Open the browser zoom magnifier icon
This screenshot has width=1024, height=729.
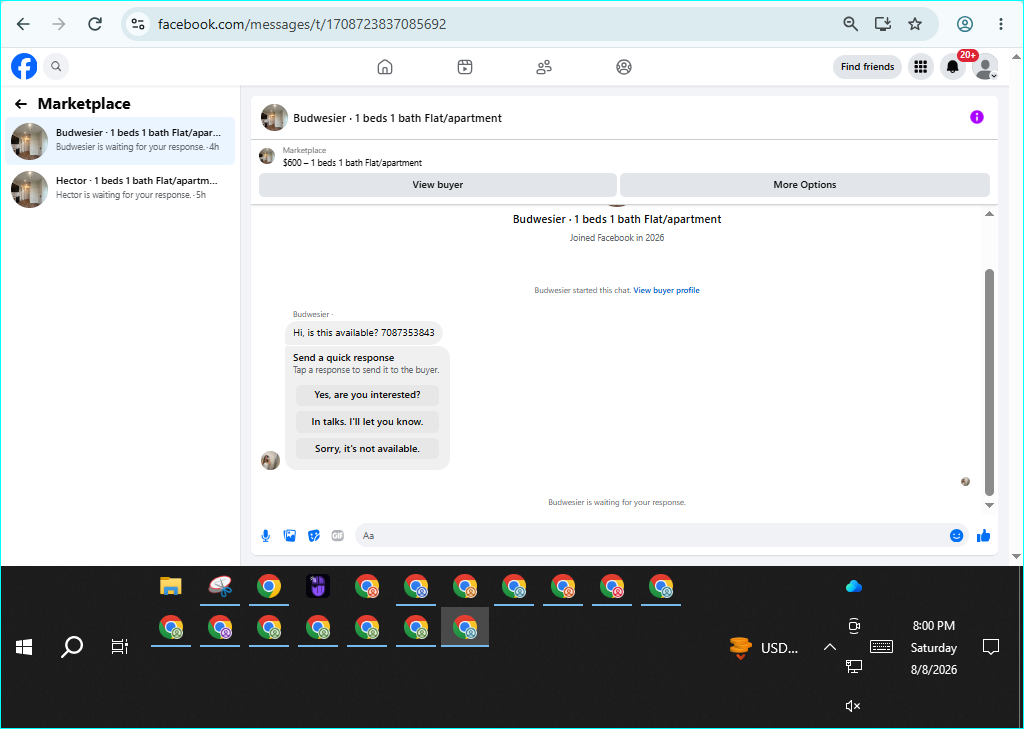tap(850, 24)
